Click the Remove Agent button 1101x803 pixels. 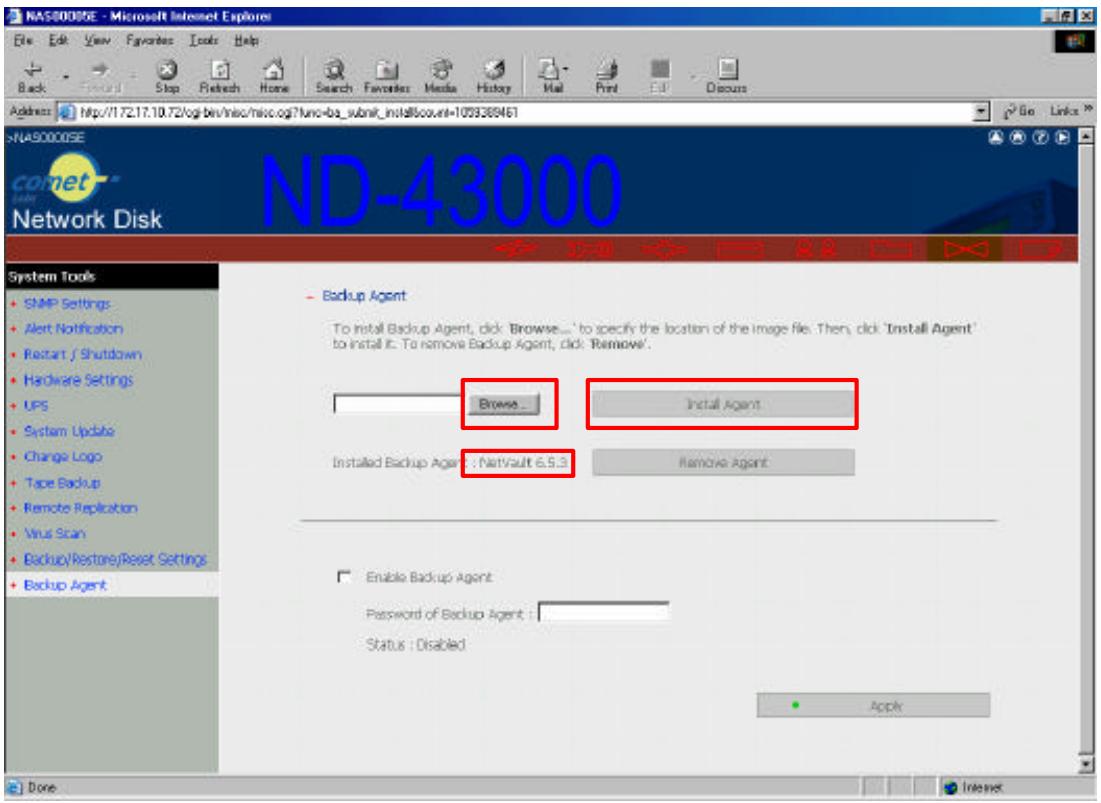point(723,463)
